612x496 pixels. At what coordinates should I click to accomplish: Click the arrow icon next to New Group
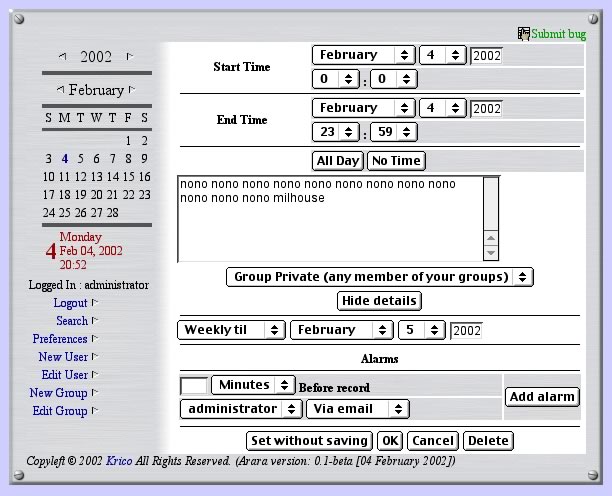(95, 393)
